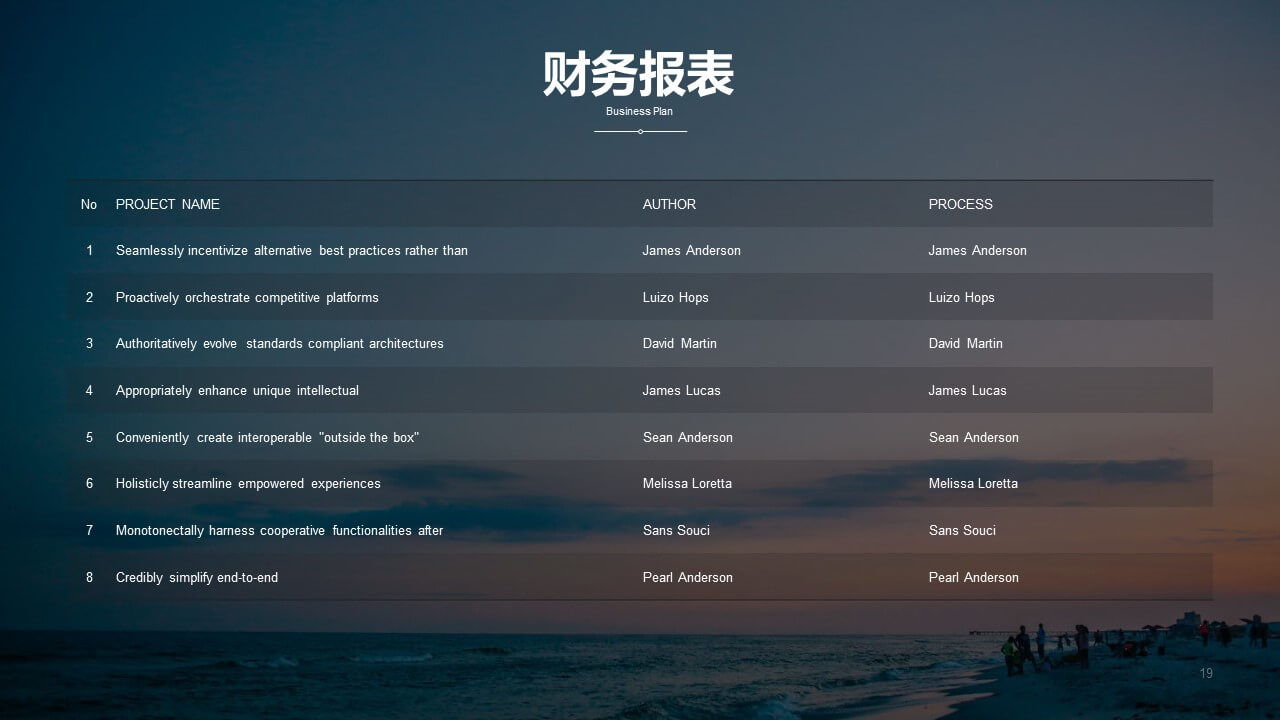This screenshot has height=720, width=1280.
Task: Click James Lucas in the AUTHOR column
Action: pos(682,390)
